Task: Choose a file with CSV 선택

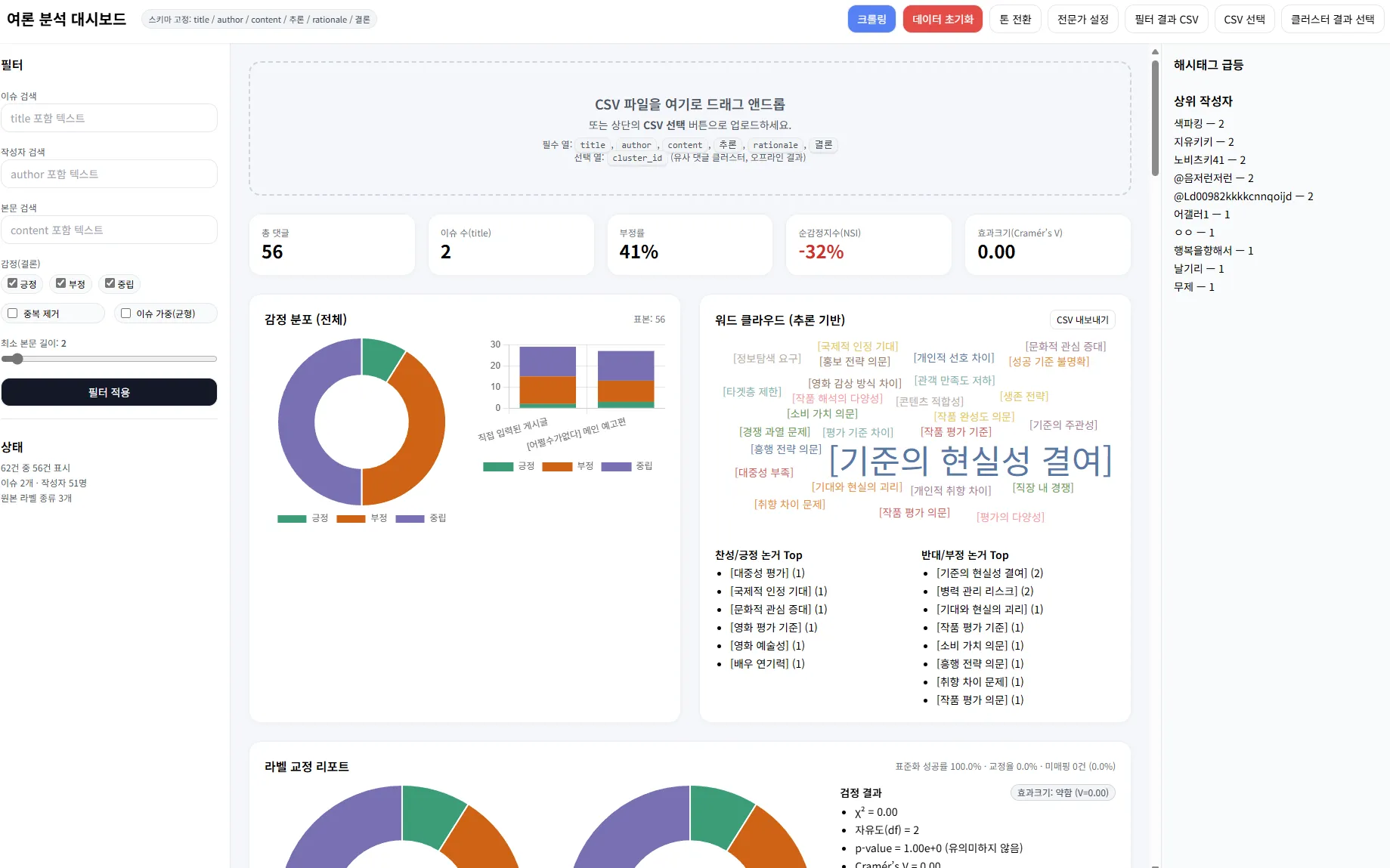Action: tap(1244, 19)
